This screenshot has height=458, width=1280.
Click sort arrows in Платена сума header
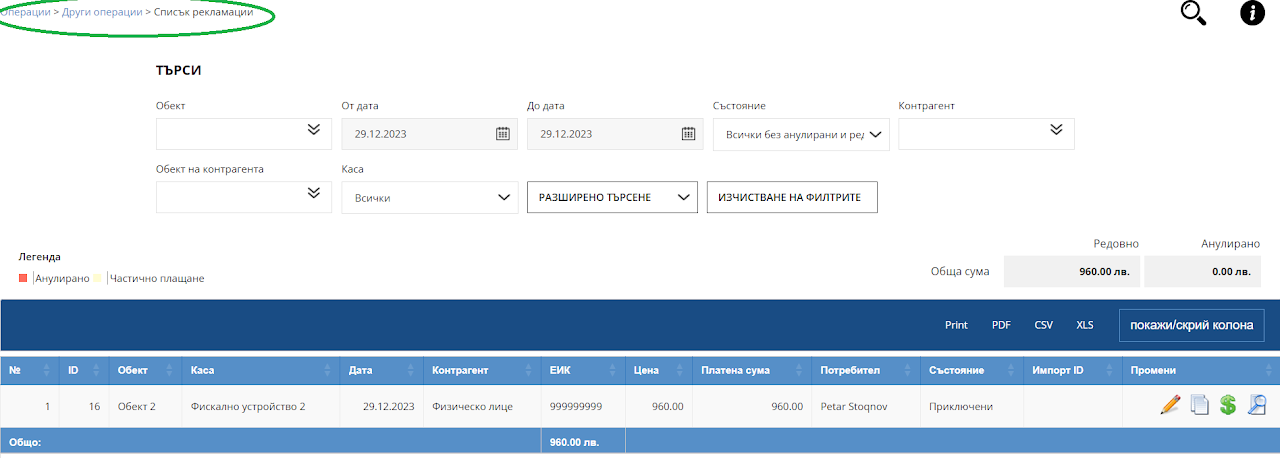point(799,370)
